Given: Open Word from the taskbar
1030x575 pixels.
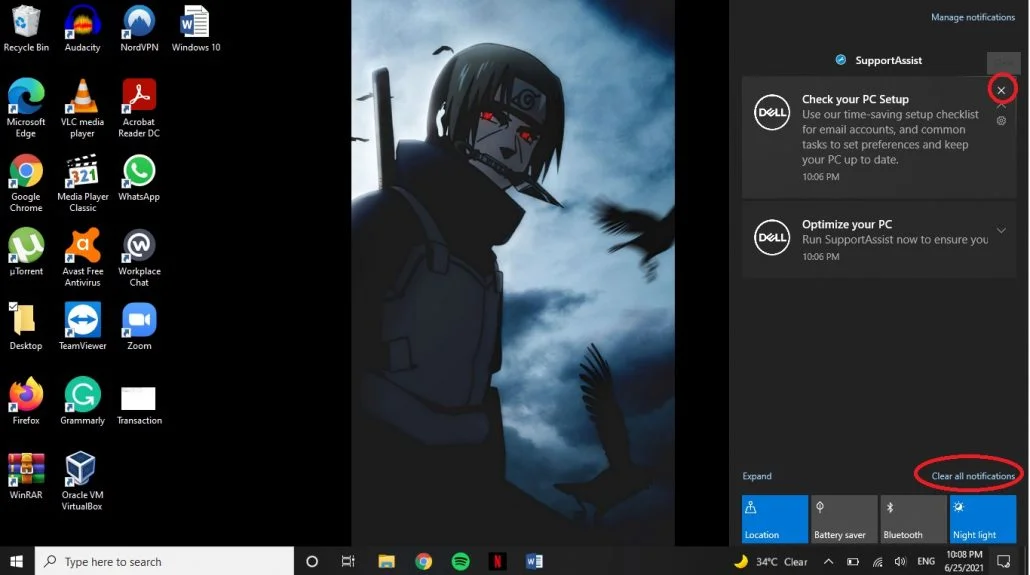Looking at the screenshot, I should (534, 561).
